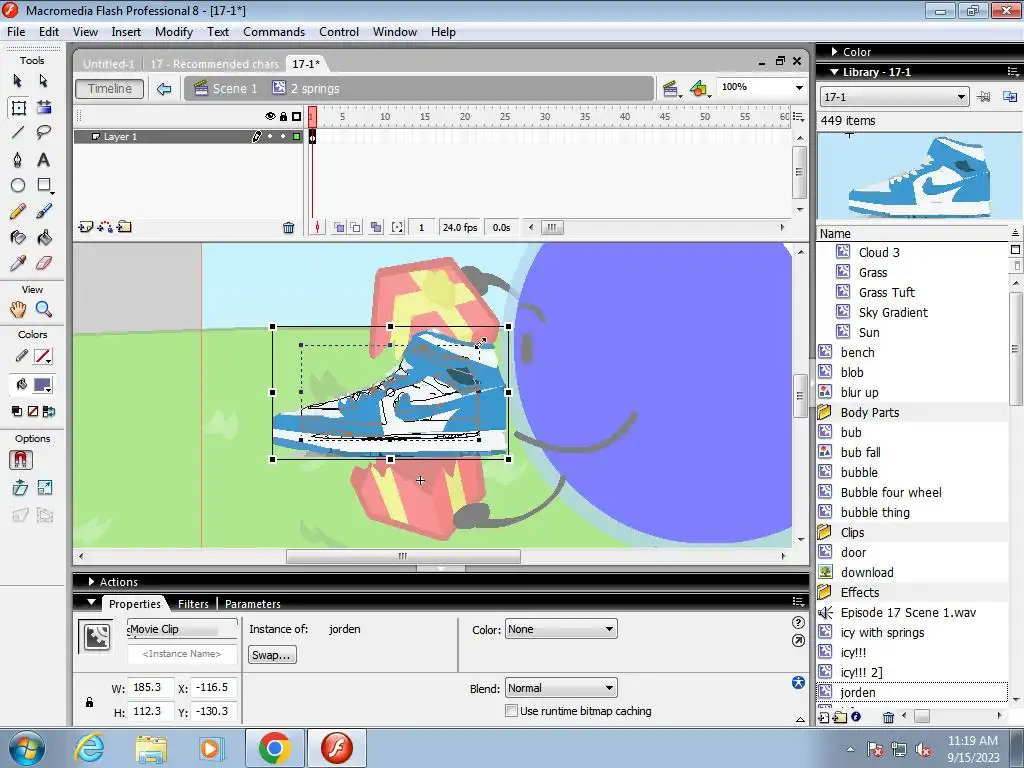Screen dimensions: 1024x768
Task: Switch to the Untitled-1 document tab
Action: tap(108, 63)
